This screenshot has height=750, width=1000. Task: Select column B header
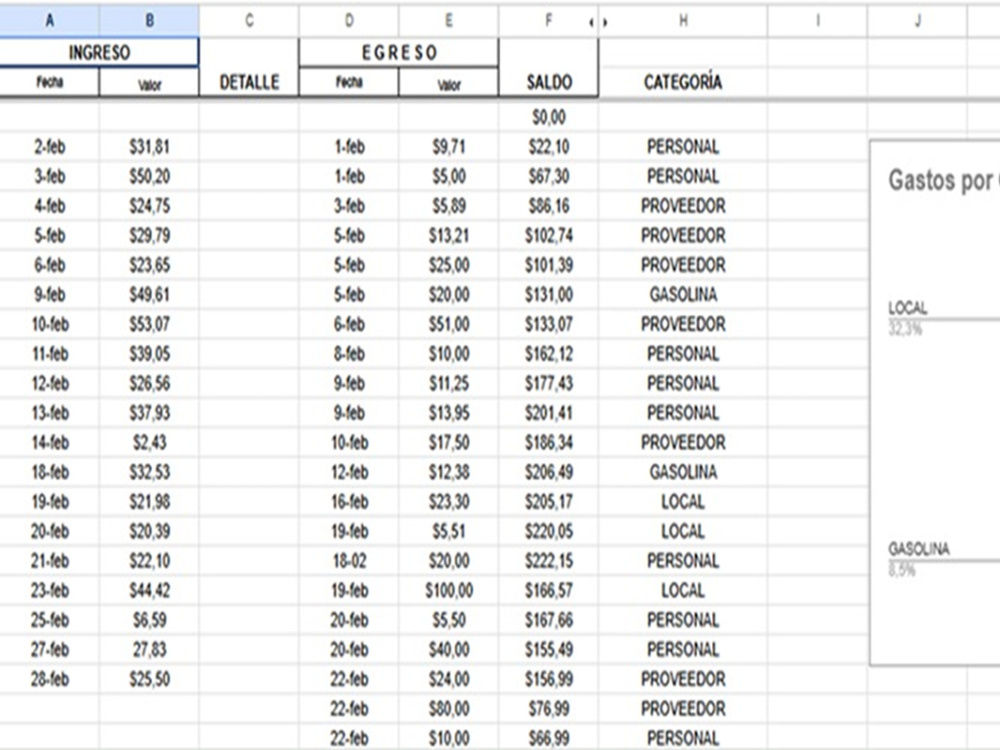(149, 20)
